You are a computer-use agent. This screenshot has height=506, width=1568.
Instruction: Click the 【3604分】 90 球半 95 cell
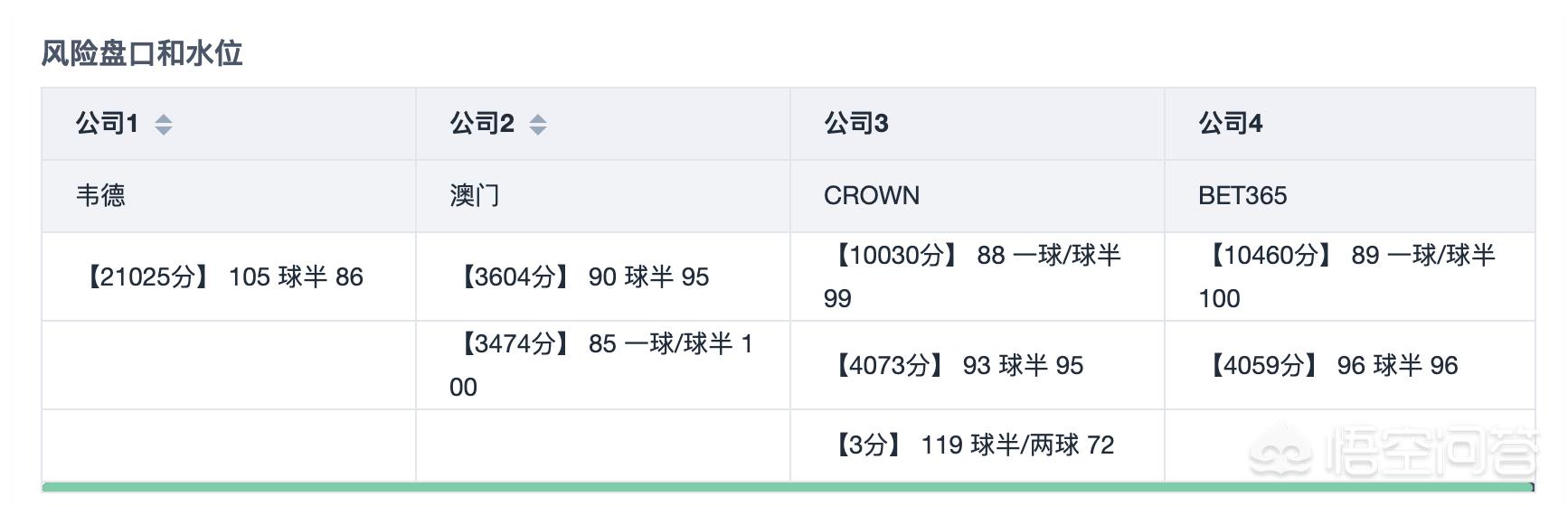click(603, 276)
